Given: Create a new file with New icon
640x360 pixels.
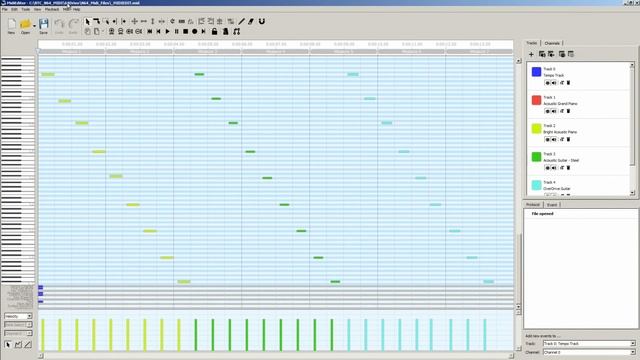Looking at the screenshot, I should click(11, 26).
